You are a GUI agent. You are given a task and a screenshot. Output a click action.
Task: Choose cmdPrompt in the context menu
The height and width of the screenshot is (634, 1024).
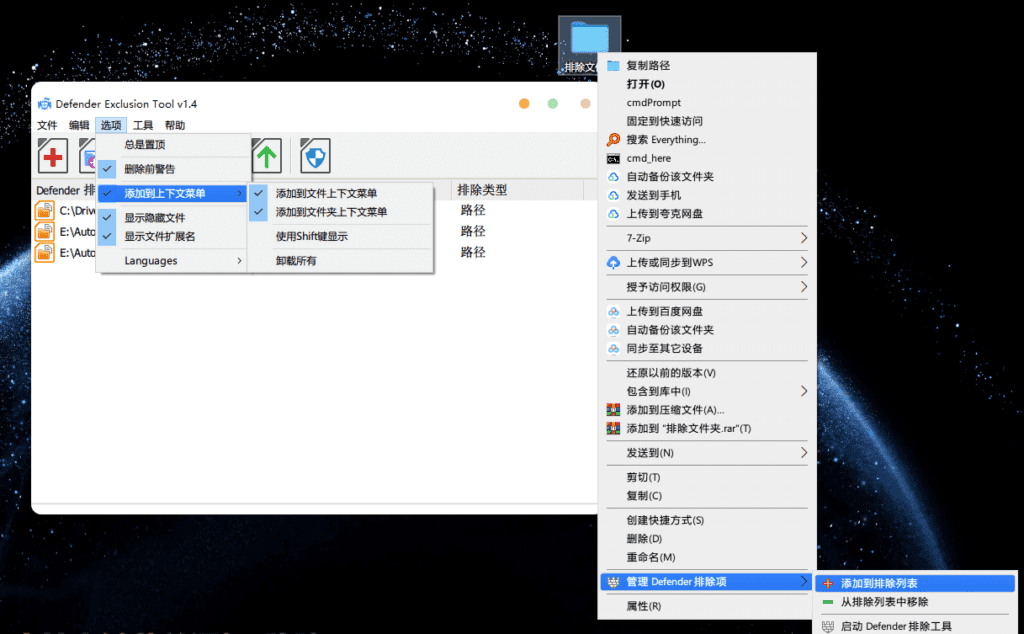707,103
